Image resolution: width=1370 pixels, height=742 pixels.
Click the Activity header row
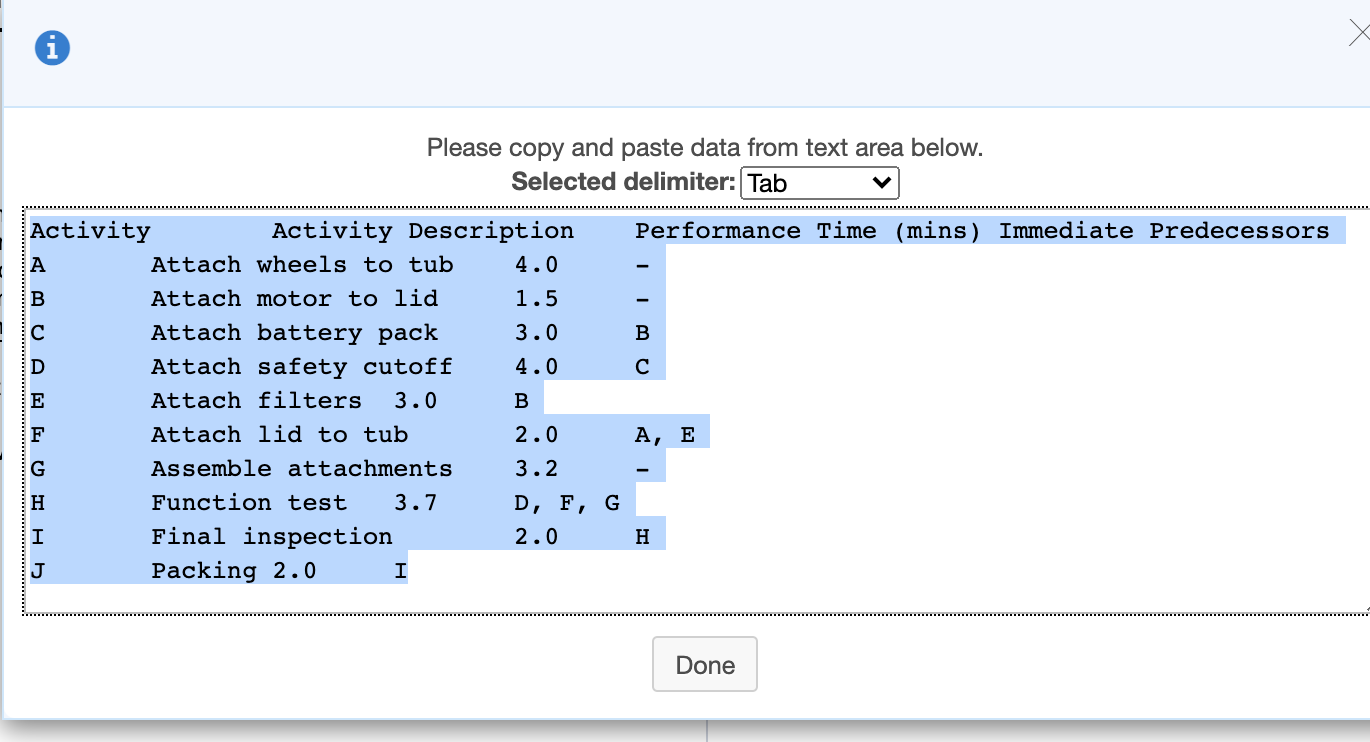90,230
